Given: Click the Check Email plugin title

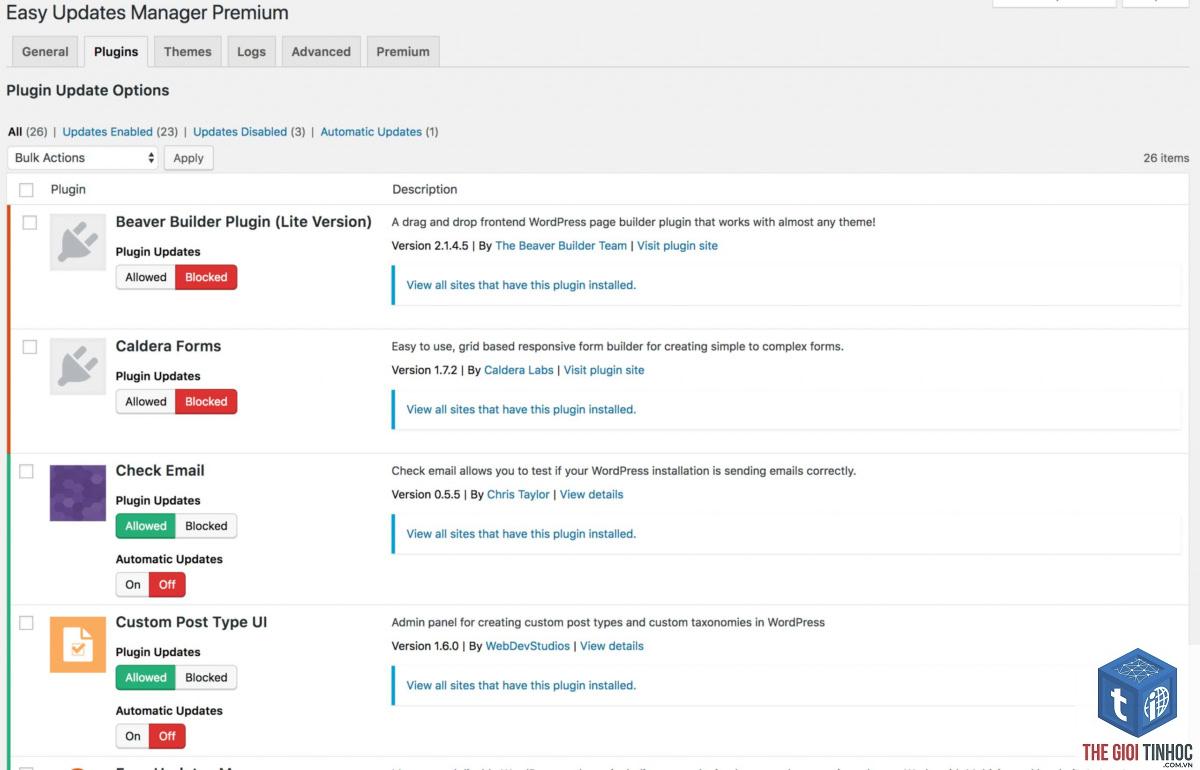Looking at the screenshot, I should click(x=160, y=470).
